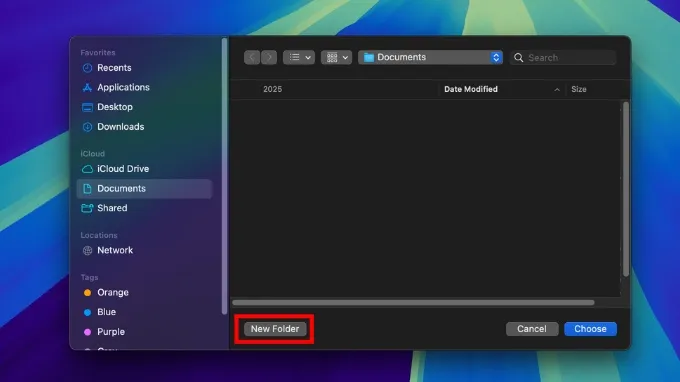Click the Cancel button

[x=532, y=329]
